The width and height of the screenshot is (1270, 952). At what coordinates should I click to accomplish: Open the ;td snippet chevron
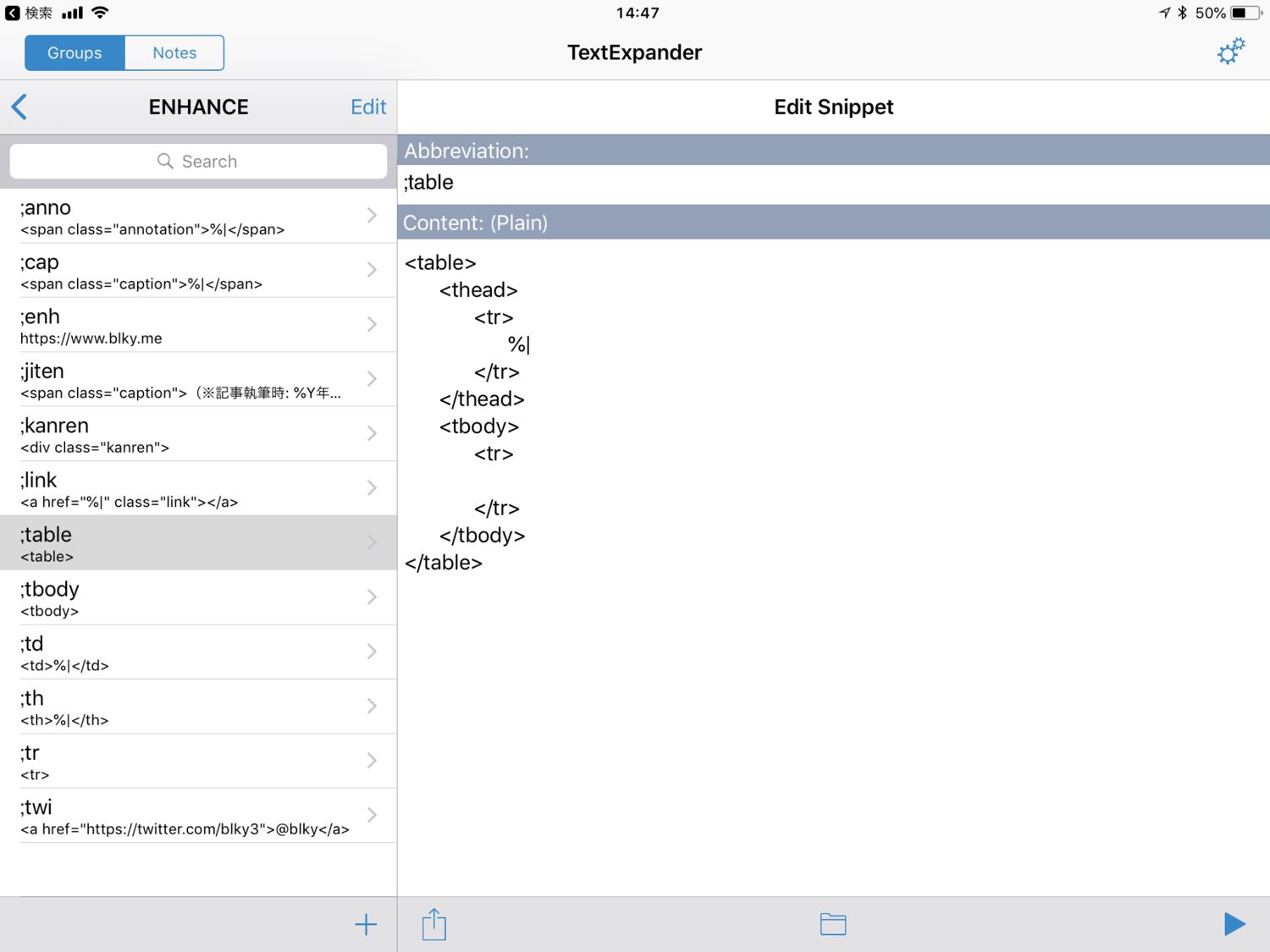click(x=372, y=652)
